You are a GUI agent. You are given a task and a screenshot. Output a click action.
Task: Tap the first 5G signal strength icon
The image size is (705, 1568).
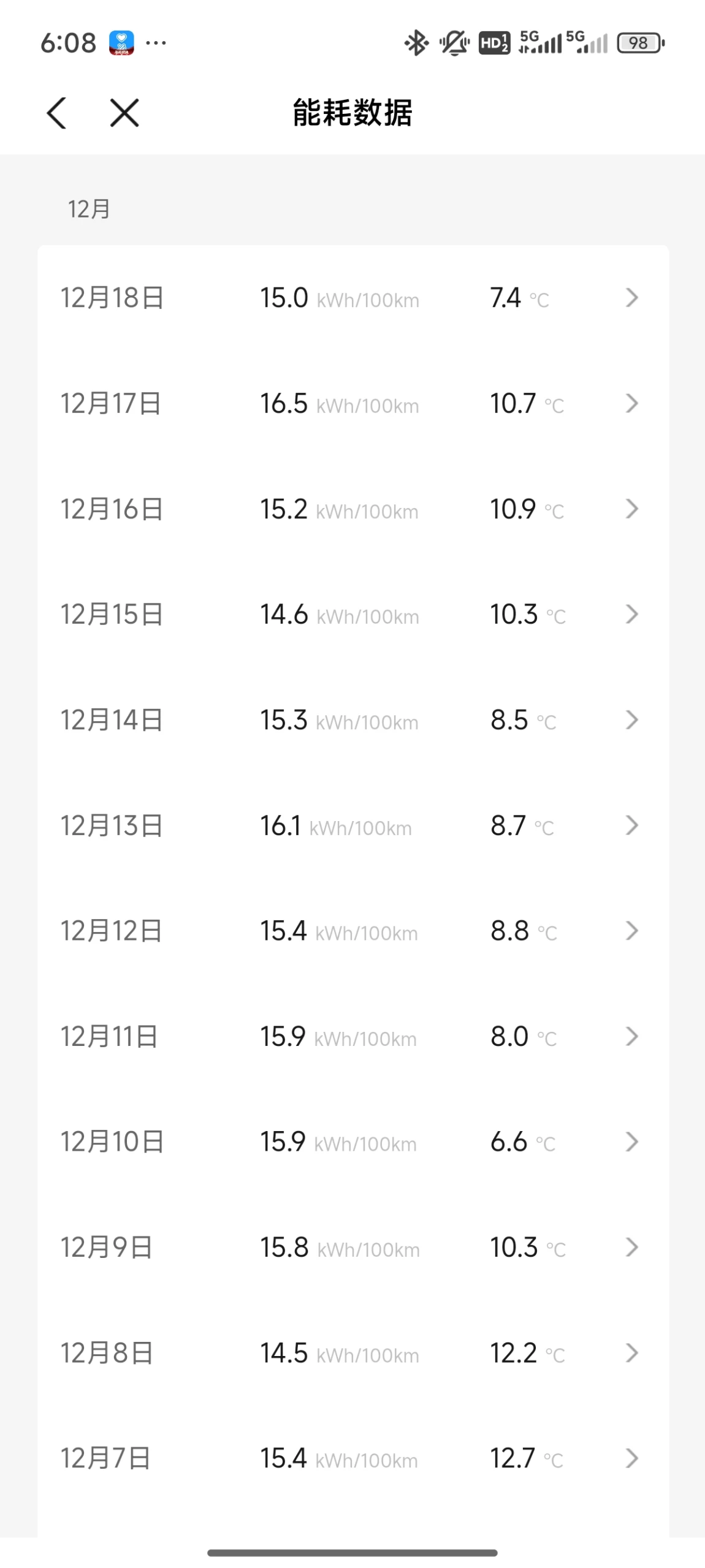click(539, 43)
